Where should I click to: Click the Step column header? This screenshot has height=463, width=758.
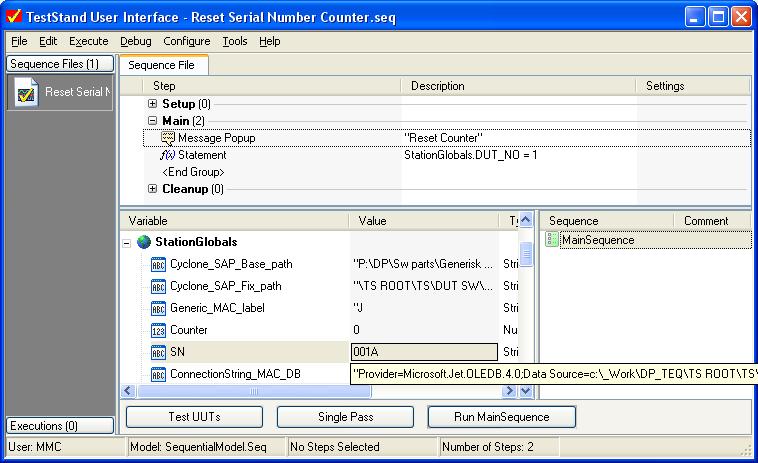(x=272, y=86)
